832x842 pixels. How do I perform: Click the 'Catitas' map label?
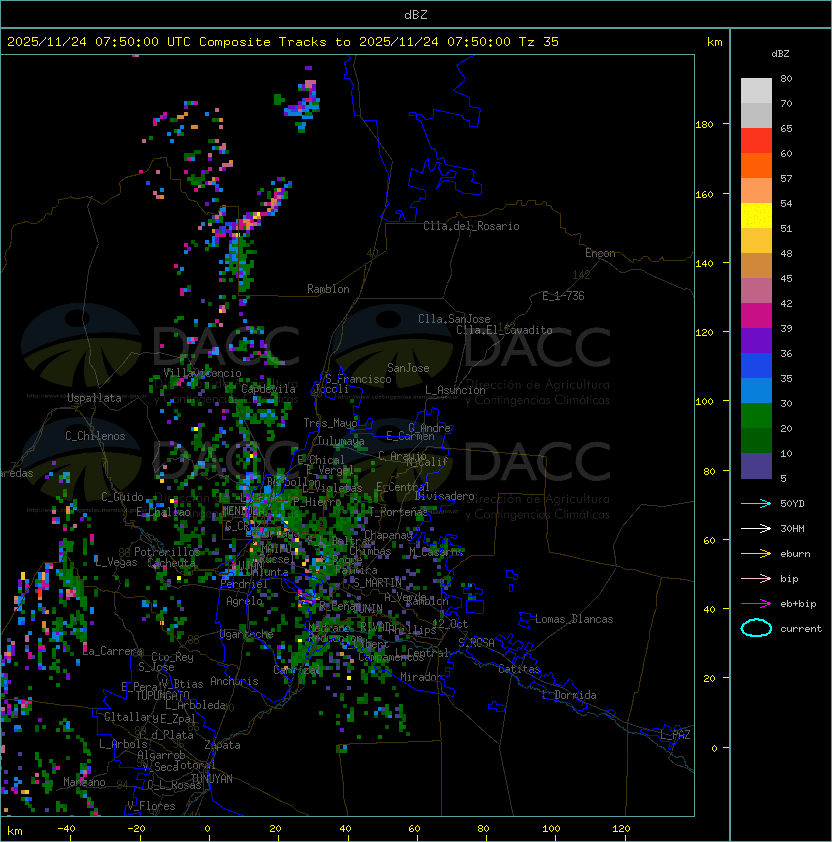519,669
